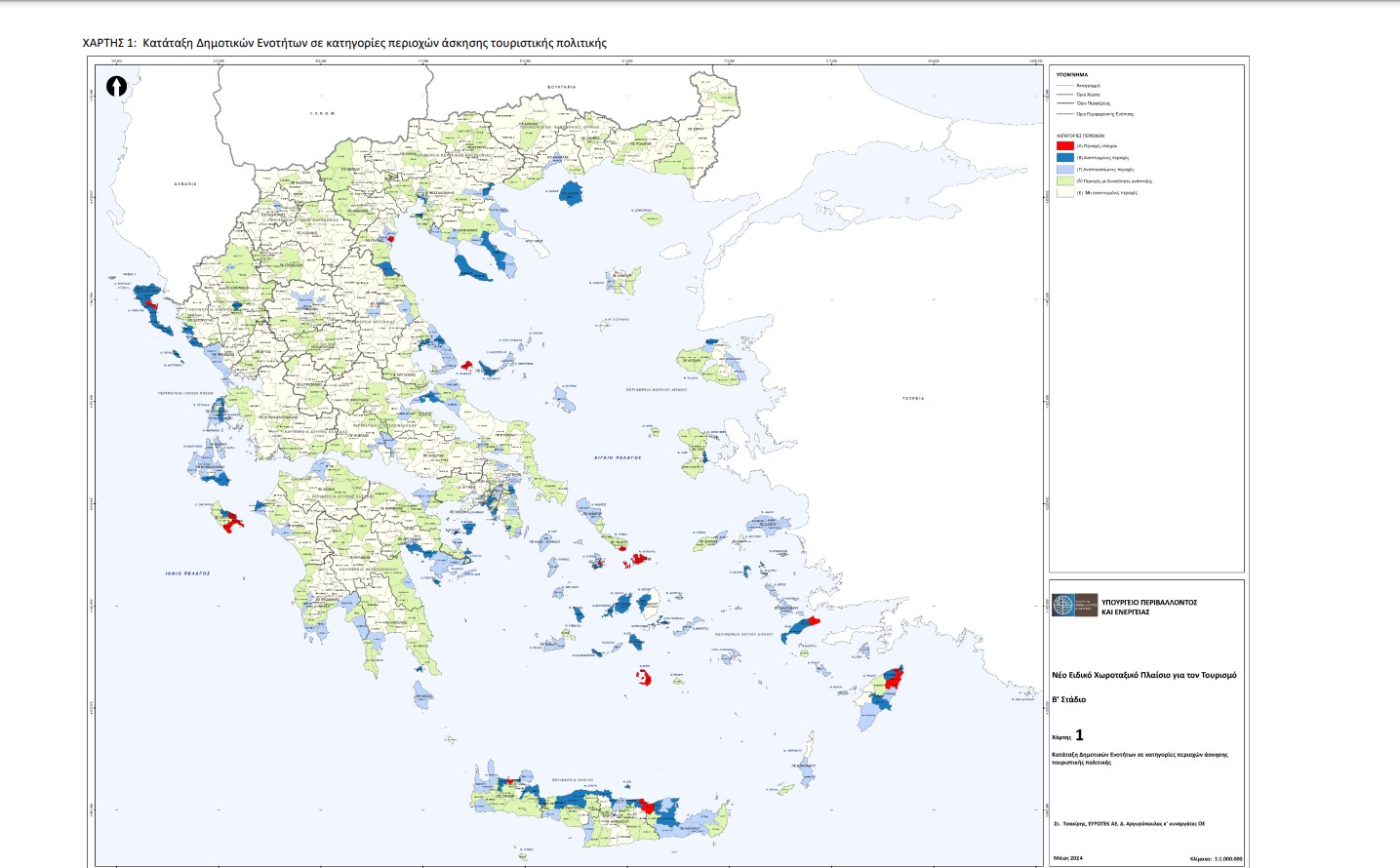
Task: Click the light green legend swatch (Δ)
Action: tap(1064, 181)
